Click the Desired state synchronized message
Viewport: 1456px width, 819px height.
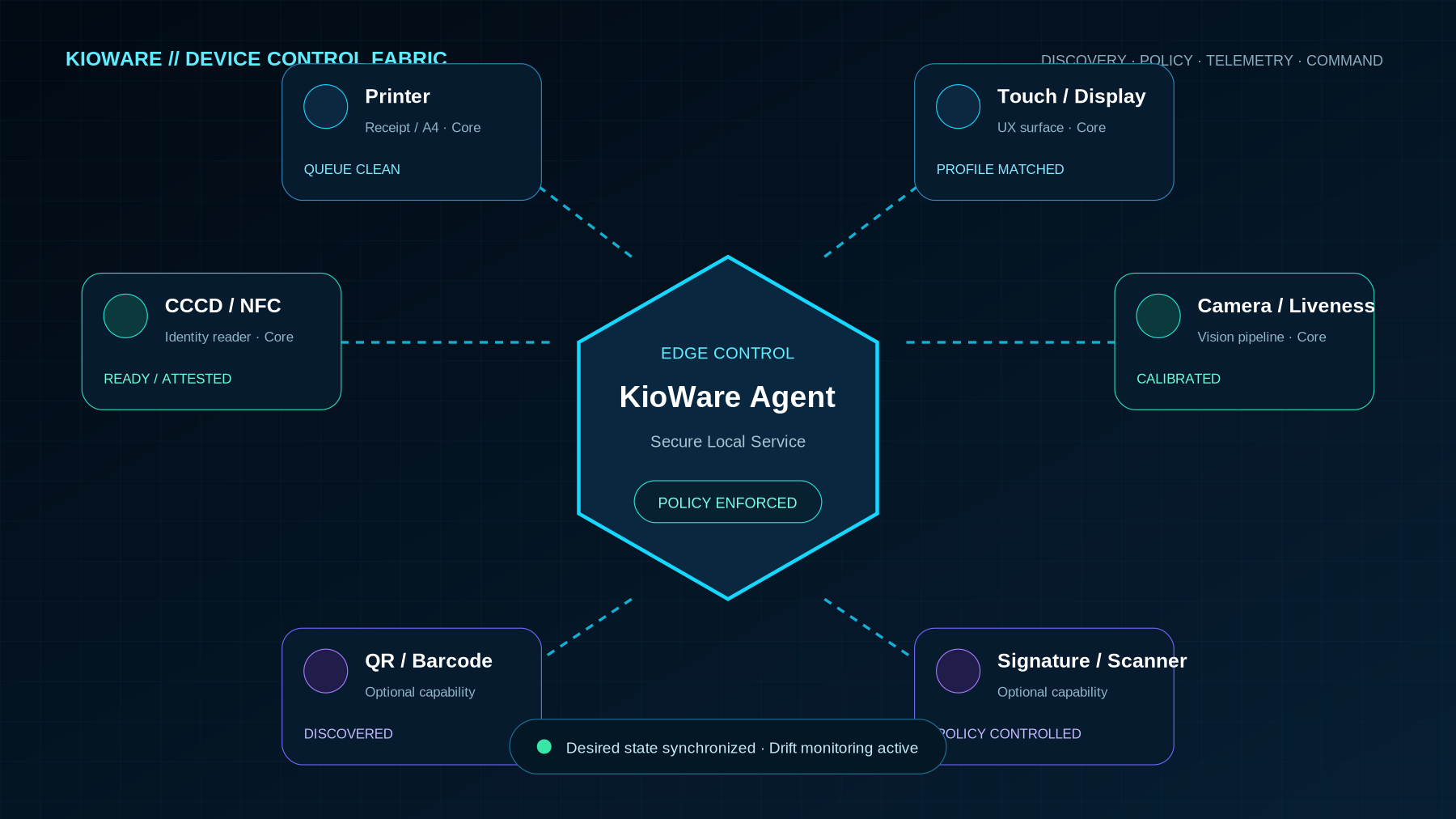[742, 748]
